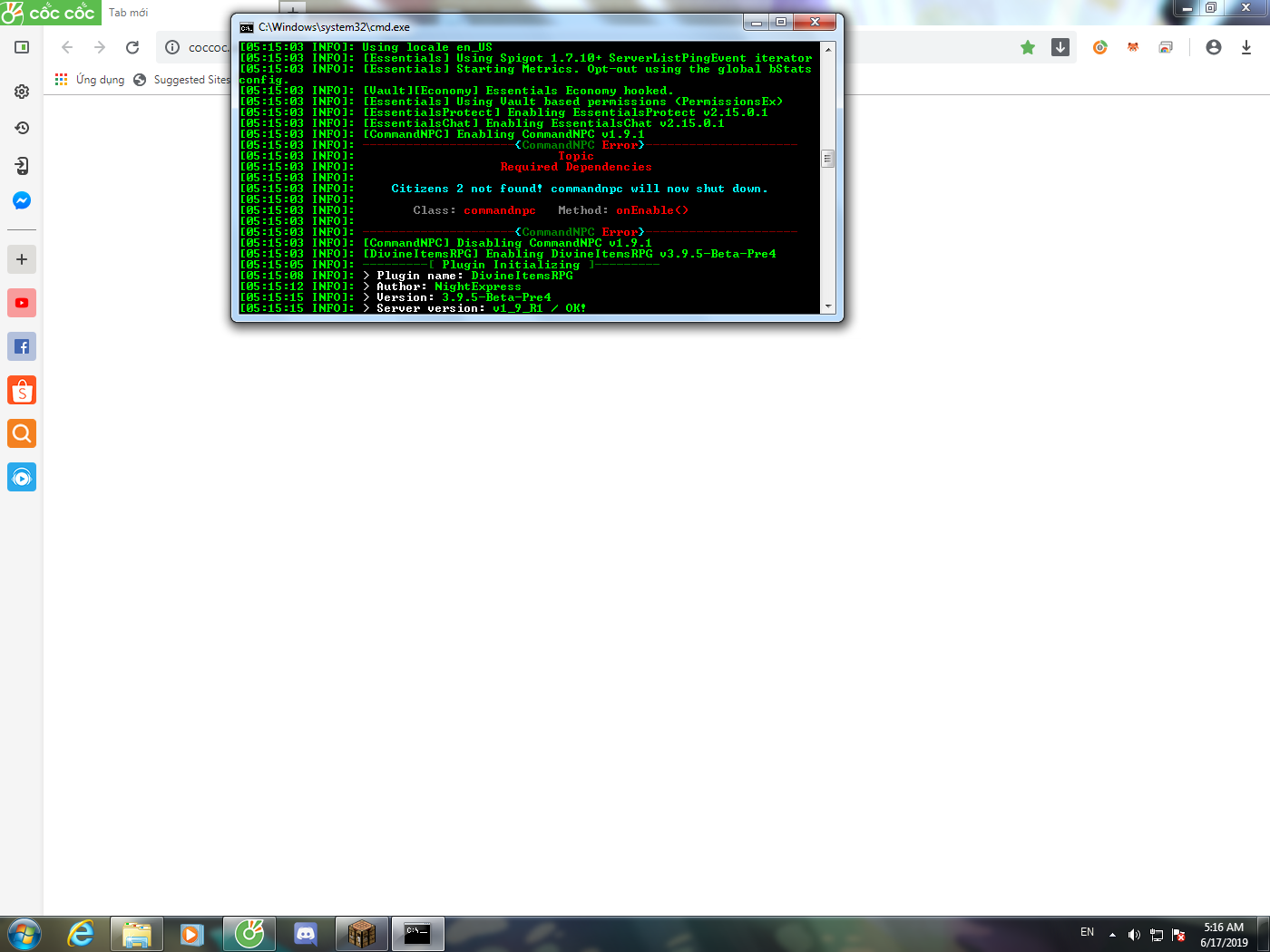Switch to Cốc Cốc on the taskbar
1270x952 pixels.
tap(249, 934)
